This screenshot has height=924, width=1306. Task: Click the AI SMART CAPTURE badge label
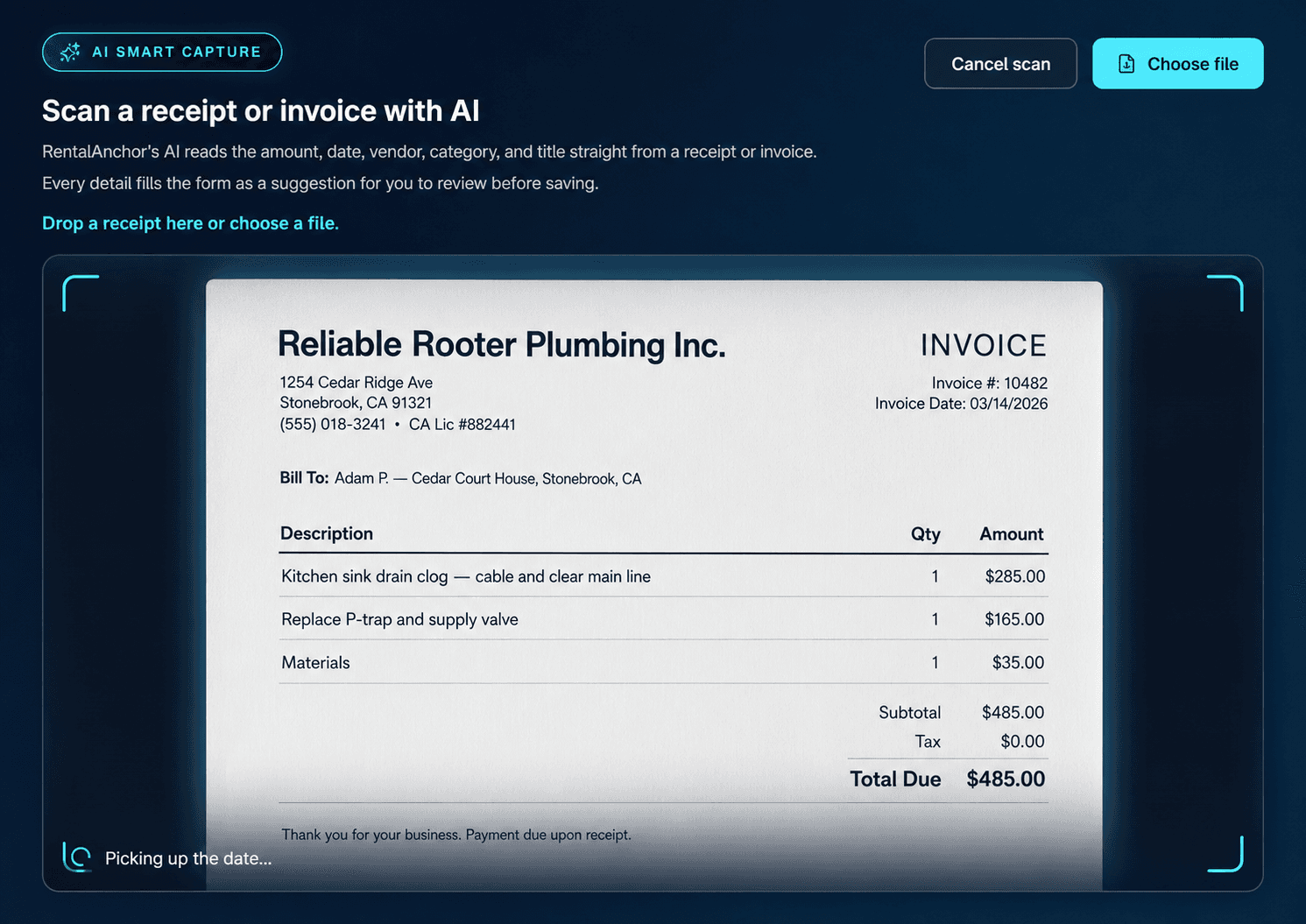[x=176, y=52]
